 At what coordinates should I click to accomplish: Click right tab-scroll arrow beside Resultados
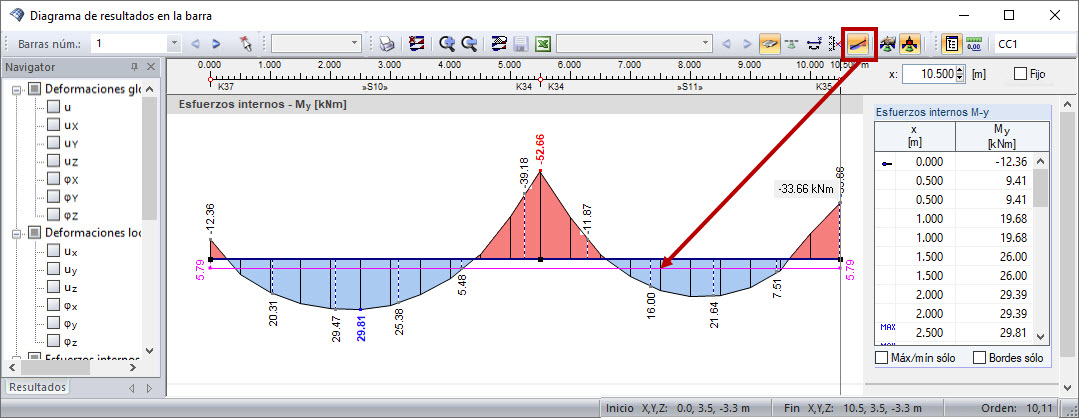(x=149, y=388)
